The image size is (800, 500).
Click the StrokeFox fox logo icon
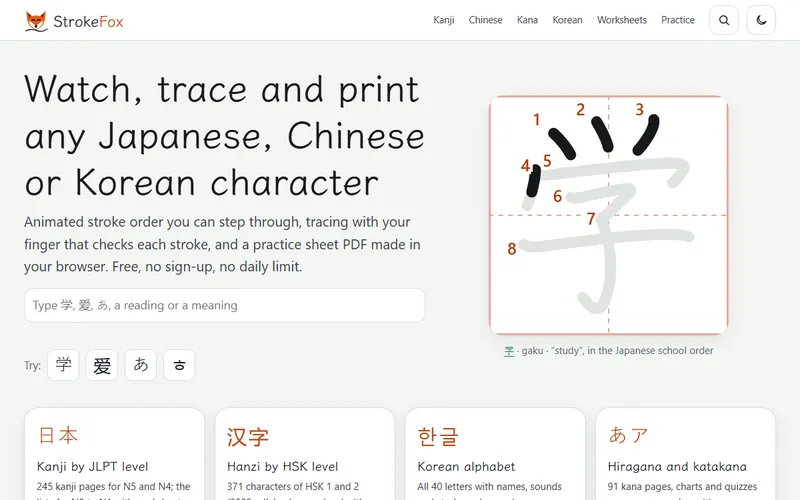coord(36,21)
